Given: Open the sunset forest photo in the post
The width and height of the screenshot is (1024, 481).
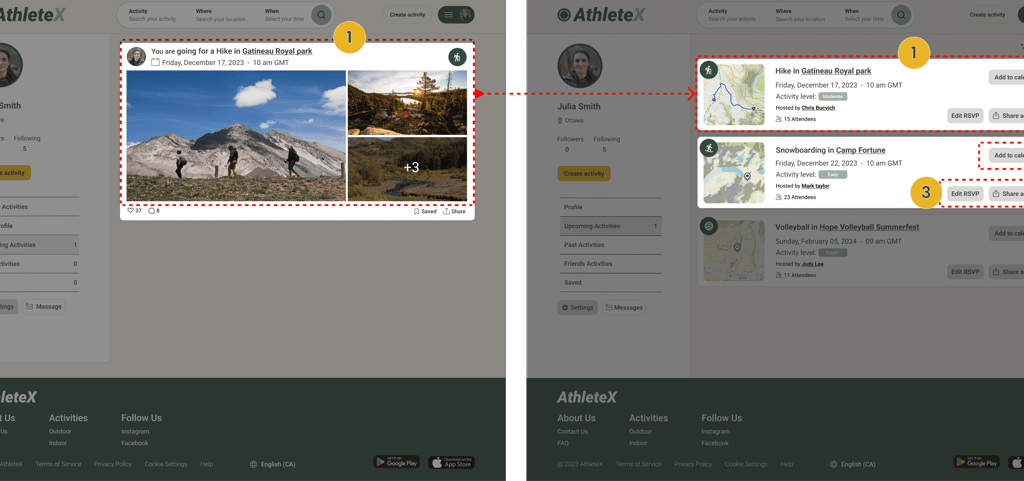Looking at the screenshot, I should point(408,102).
